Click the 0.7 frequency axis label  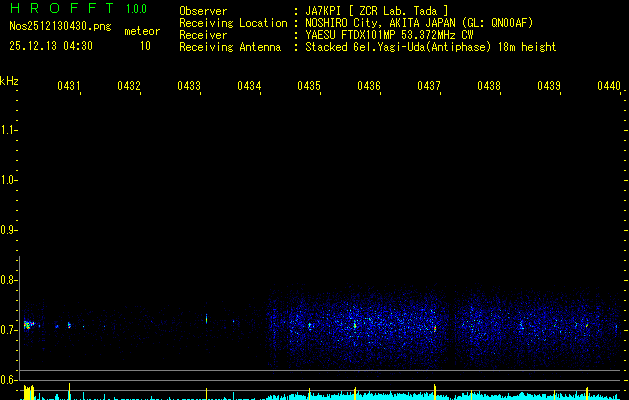9,329
